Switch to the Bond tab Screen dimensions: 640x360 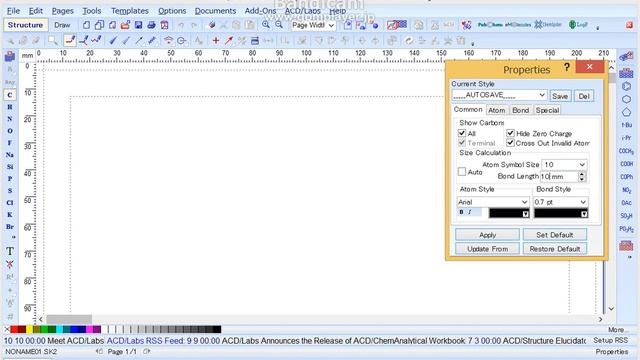tap(520, 110)
